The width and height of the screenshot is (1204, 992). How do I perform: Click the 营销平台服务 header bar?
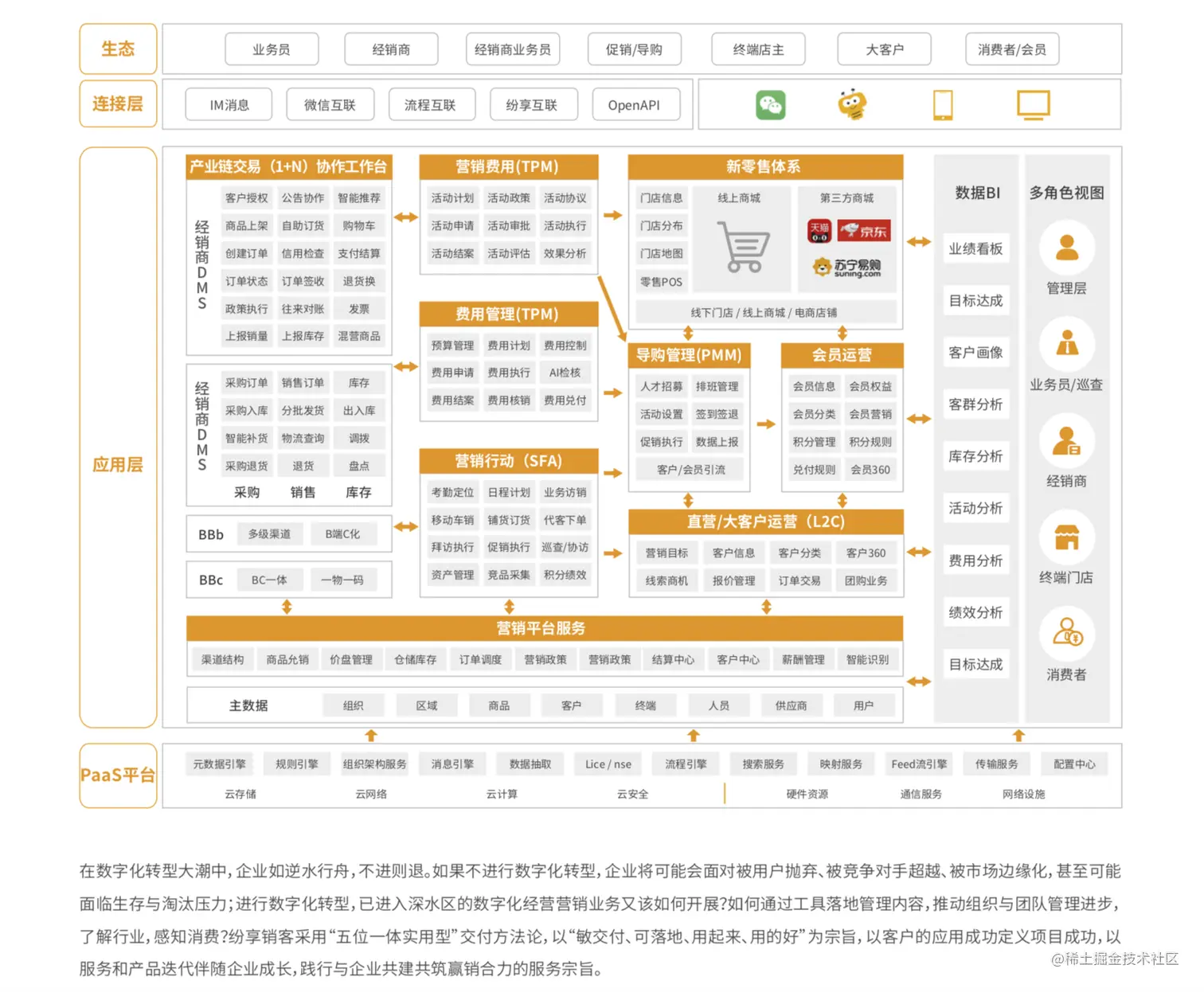pos(545,628)
